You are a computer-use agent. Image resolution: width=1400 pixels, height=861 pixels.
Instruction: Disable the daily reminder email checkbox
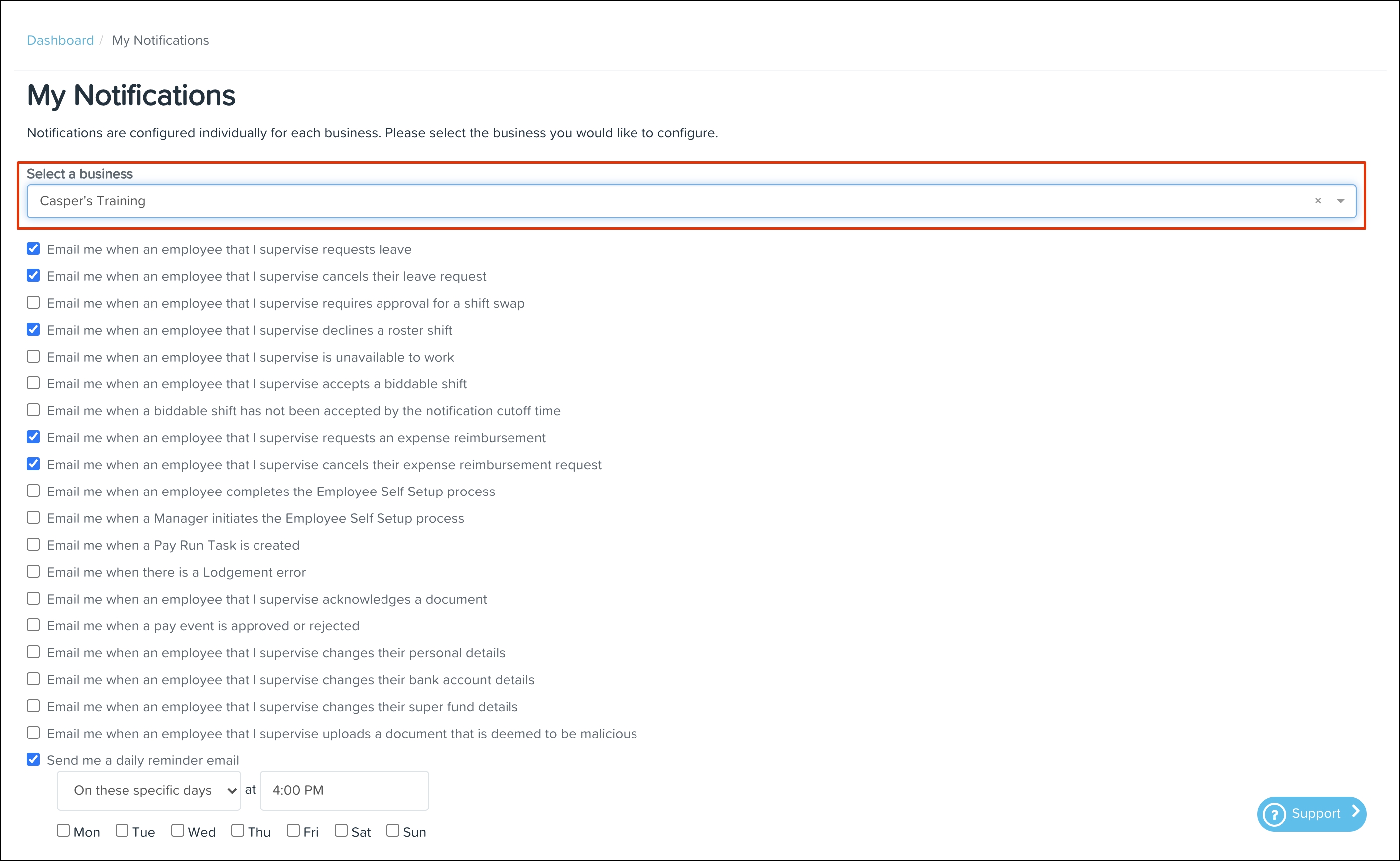click(x=33, y=759)
